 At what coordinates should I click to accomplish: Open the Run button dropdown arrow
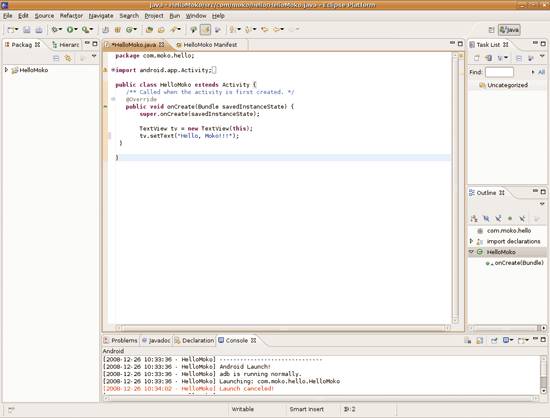click(x=76, y=29)
